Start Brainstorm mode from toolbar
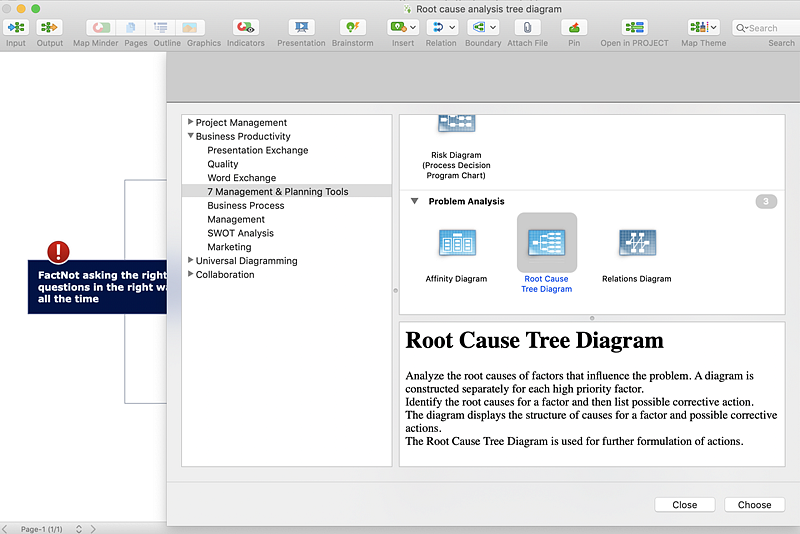800x534 pixels. [x=352, y=28]
